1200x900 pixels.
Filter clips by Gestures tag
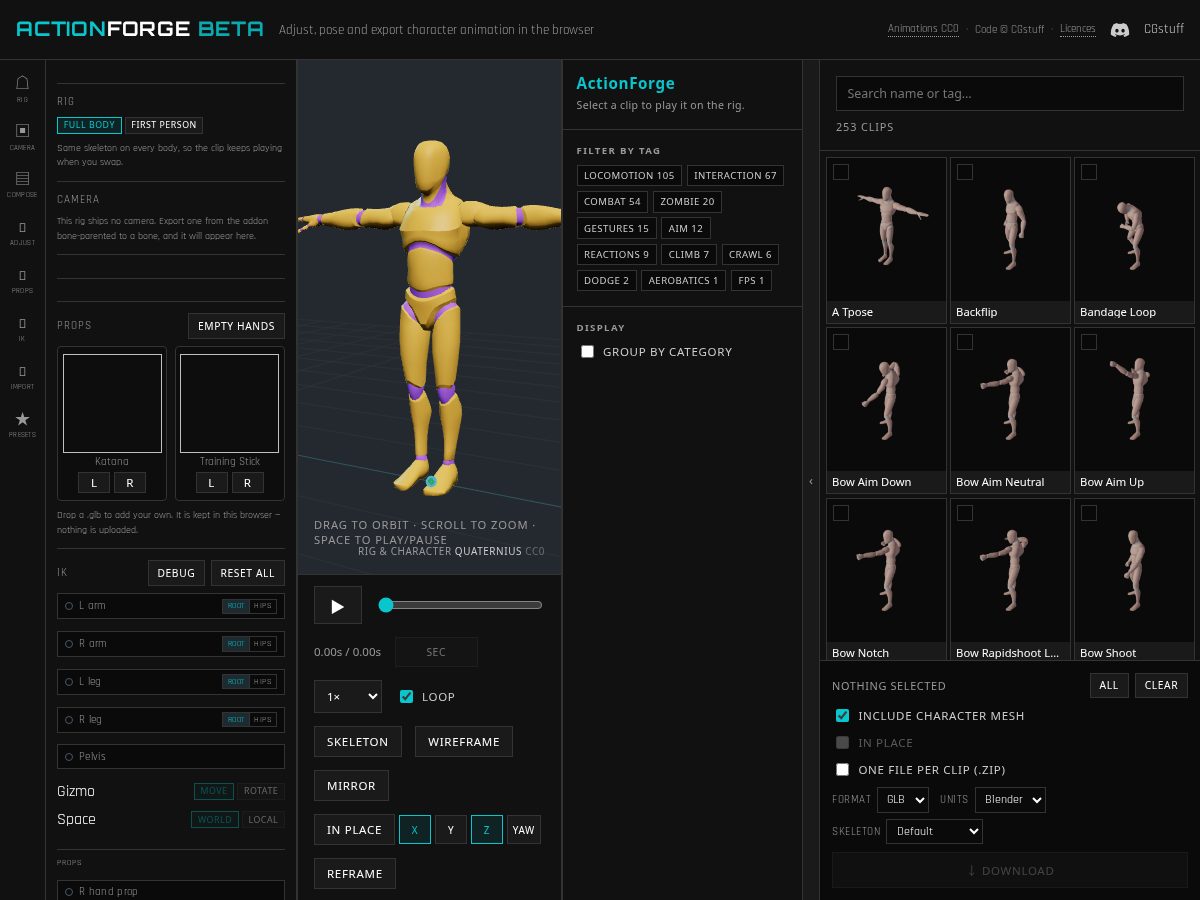616,228
